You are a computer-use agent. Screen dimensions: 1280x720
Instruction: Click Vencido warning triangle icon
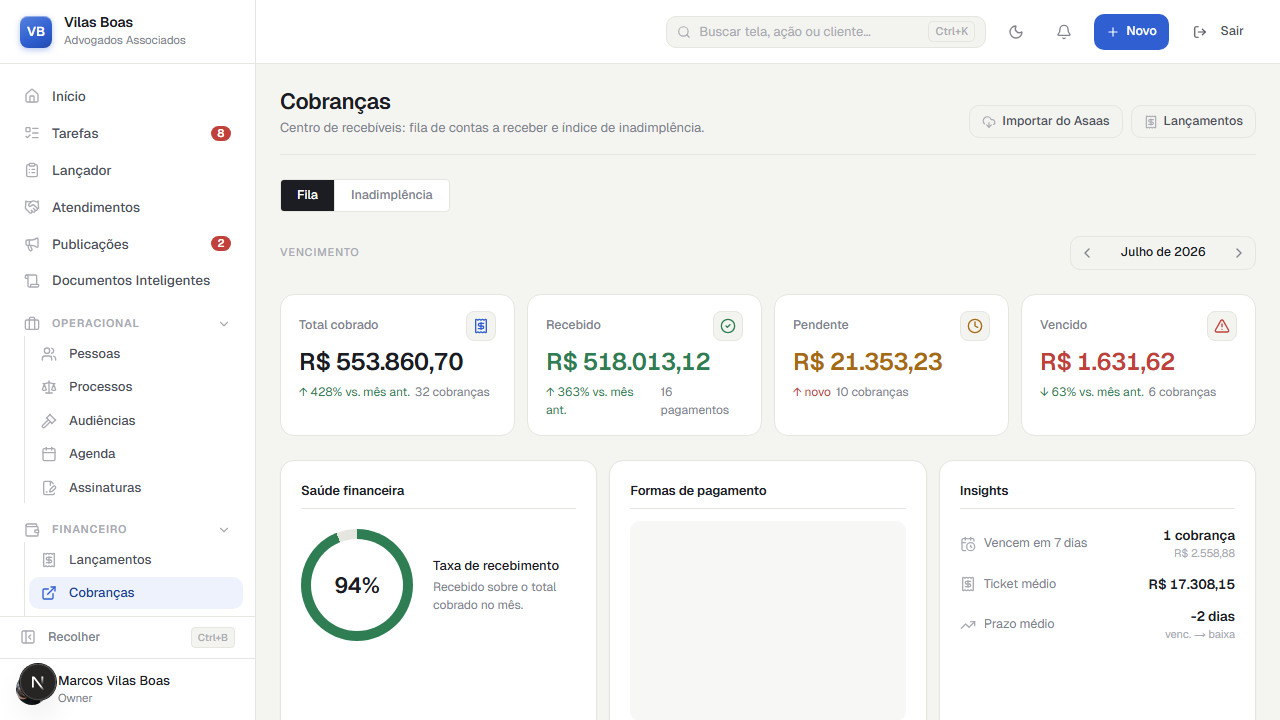1222,326
